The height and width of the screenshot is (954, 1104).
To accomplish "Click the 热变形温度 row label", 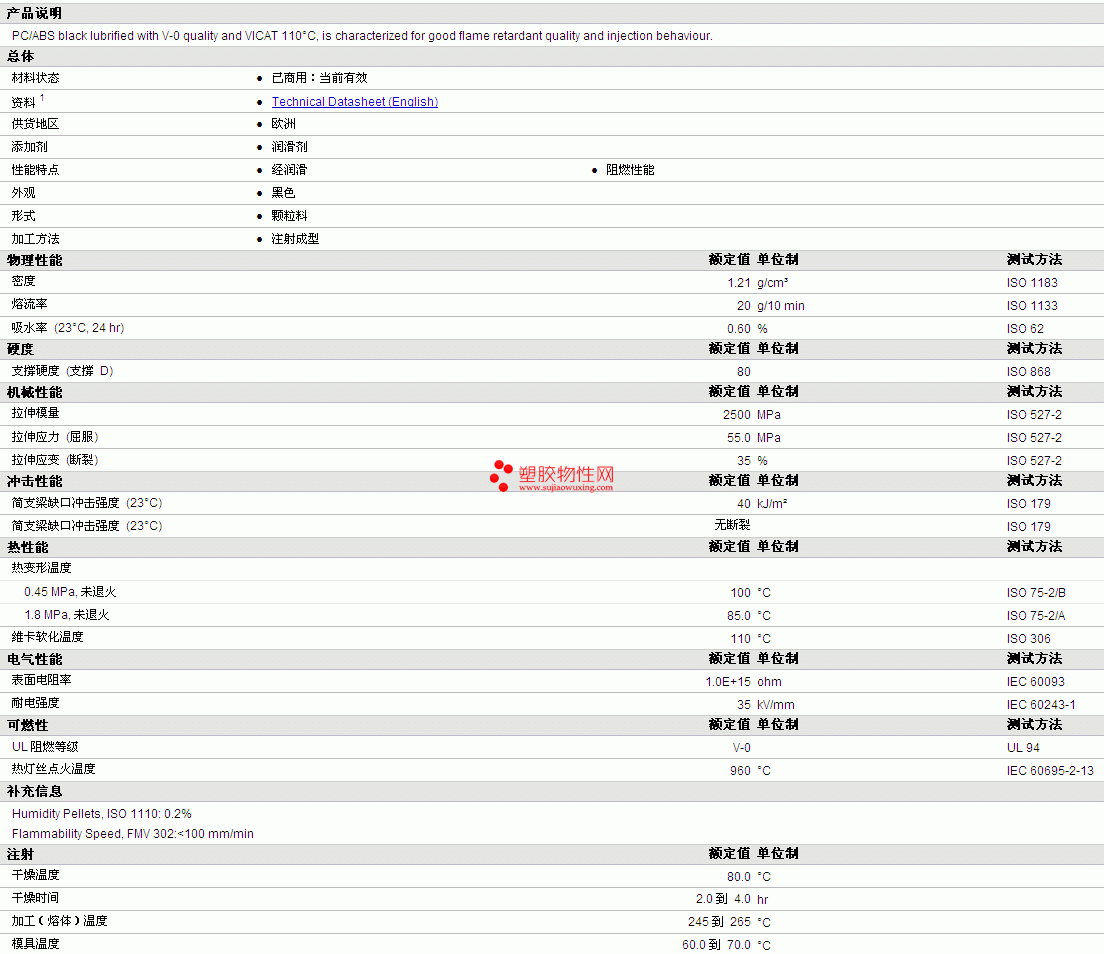I will [x=42, y=568].
